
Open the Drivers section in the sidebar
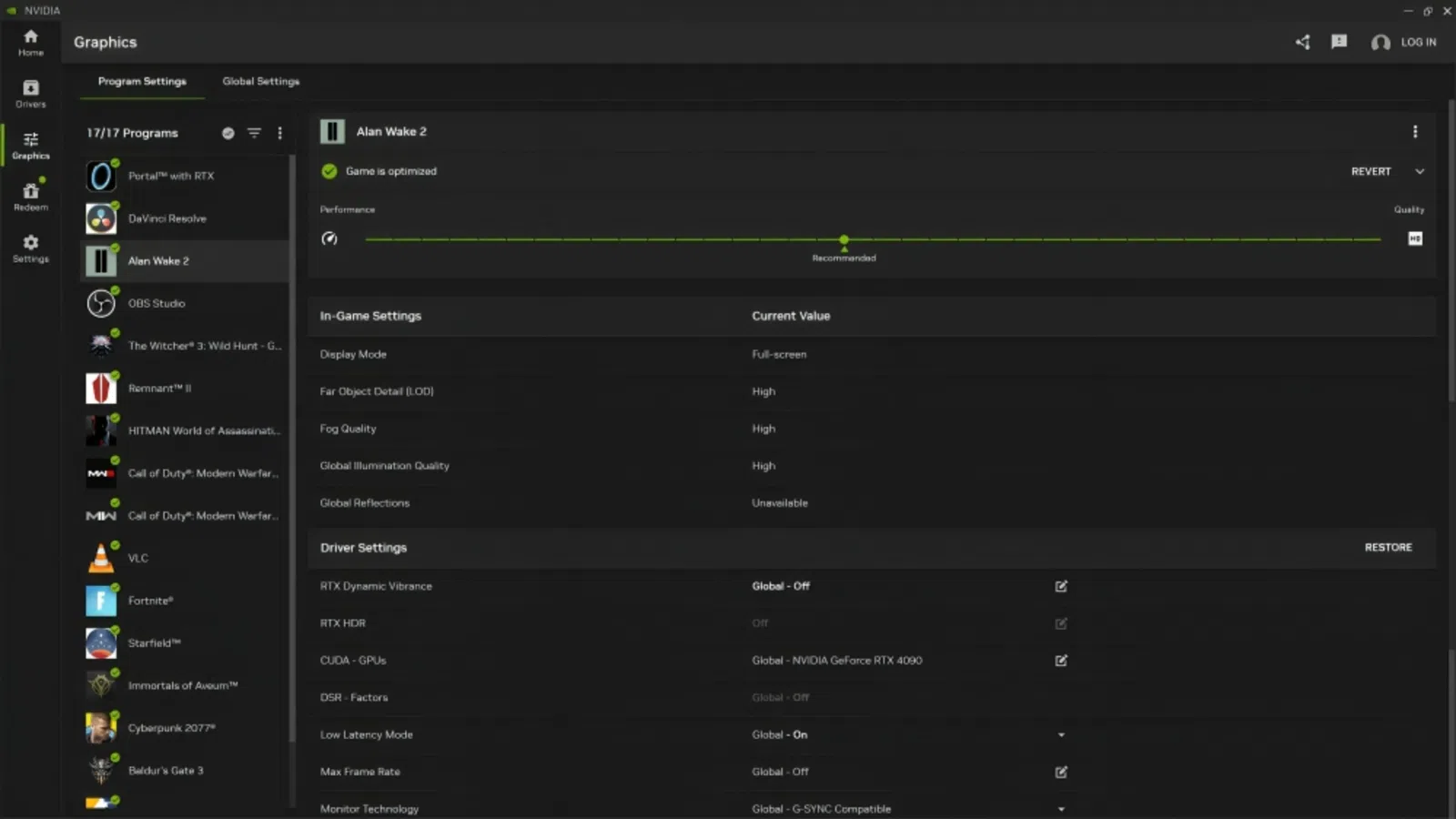[30, 94]
